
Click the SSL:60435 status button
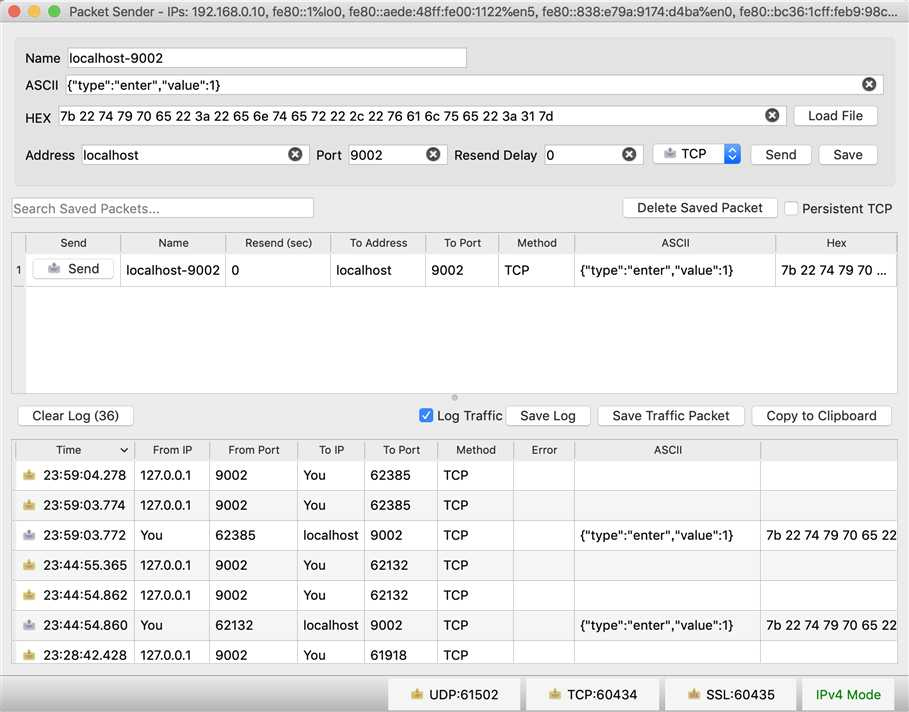[x=730, y=694]
